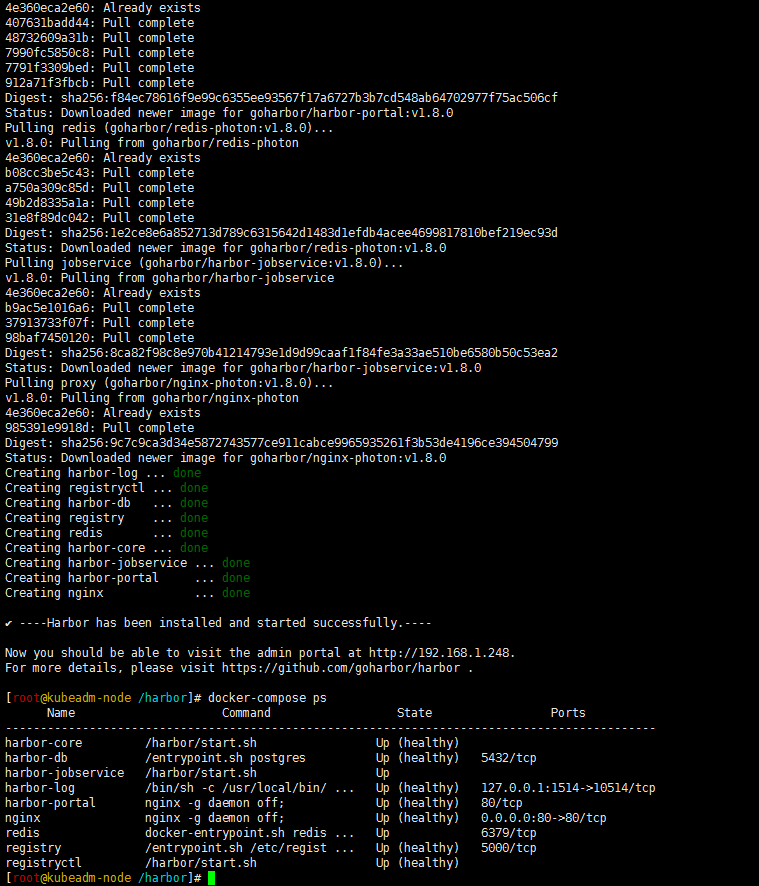Click '407631badd44: Pull complete' line
This screenshot has height=886, width=759.
pyautogui.click(x=99, y=23)
